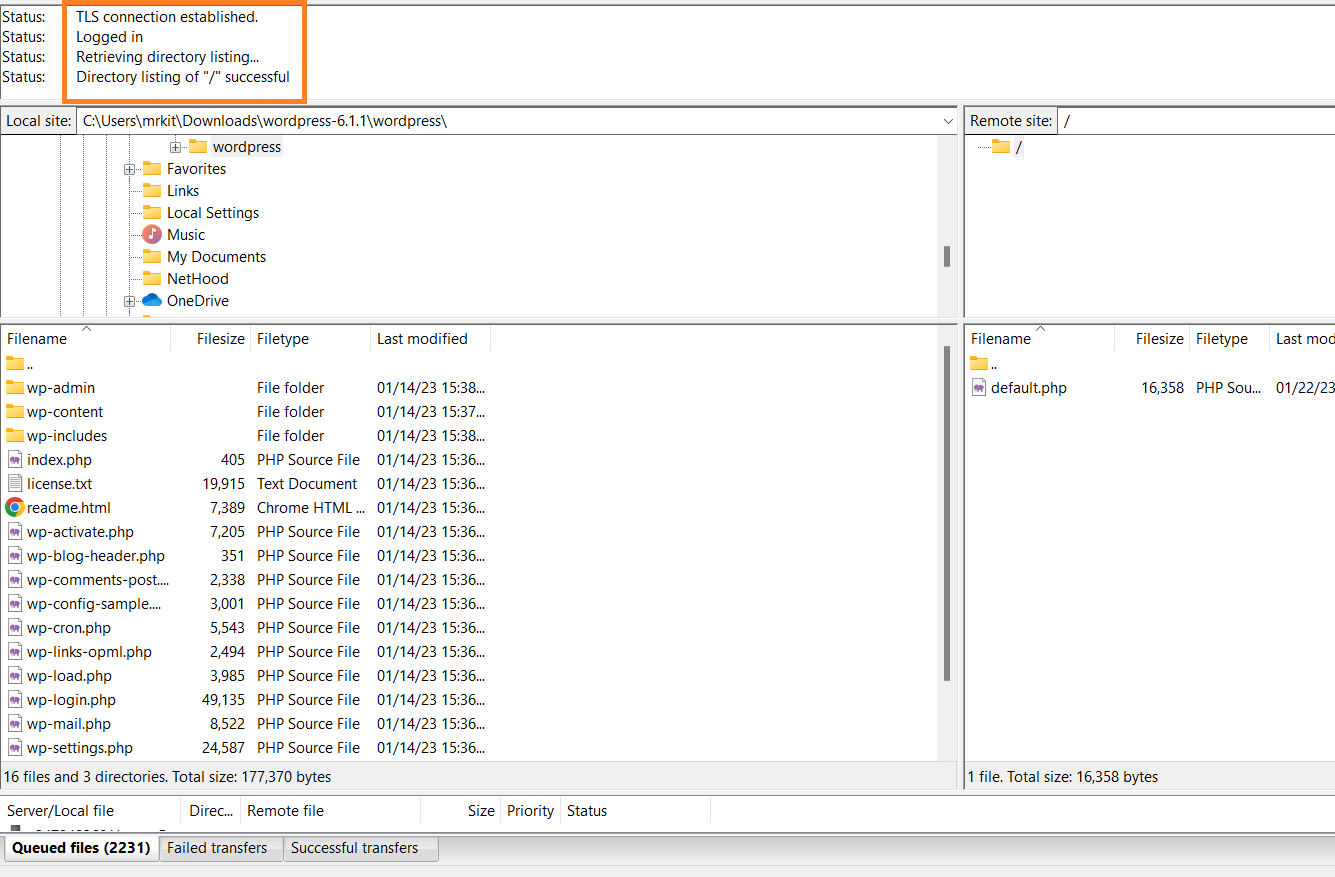Expand the Favorites tree node
The width and height of the screenshot is (1335, 877).
click(x=129, y=169)
